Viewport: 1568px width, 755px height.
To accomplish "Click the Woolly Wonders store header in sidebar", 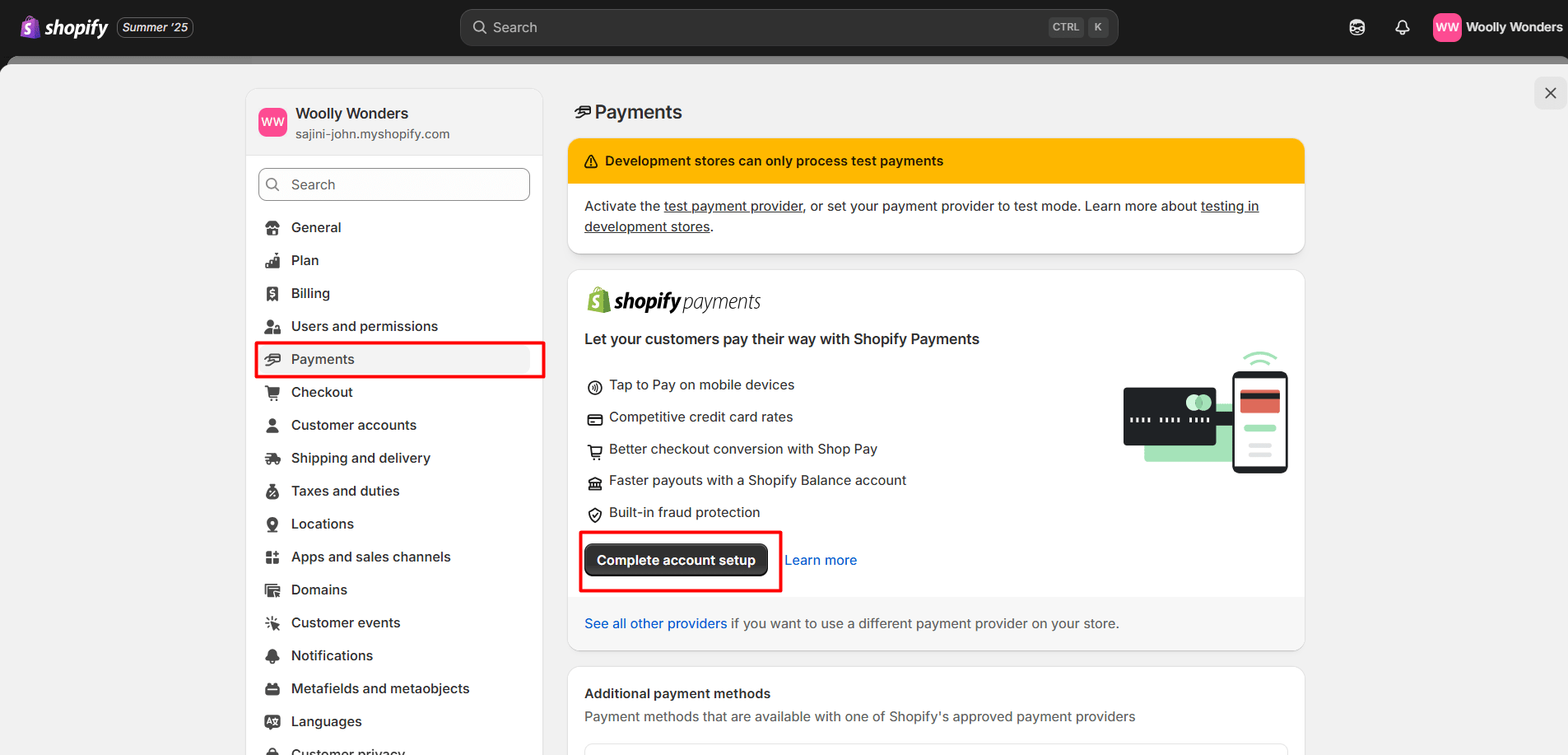I will [x=394, y=123].
